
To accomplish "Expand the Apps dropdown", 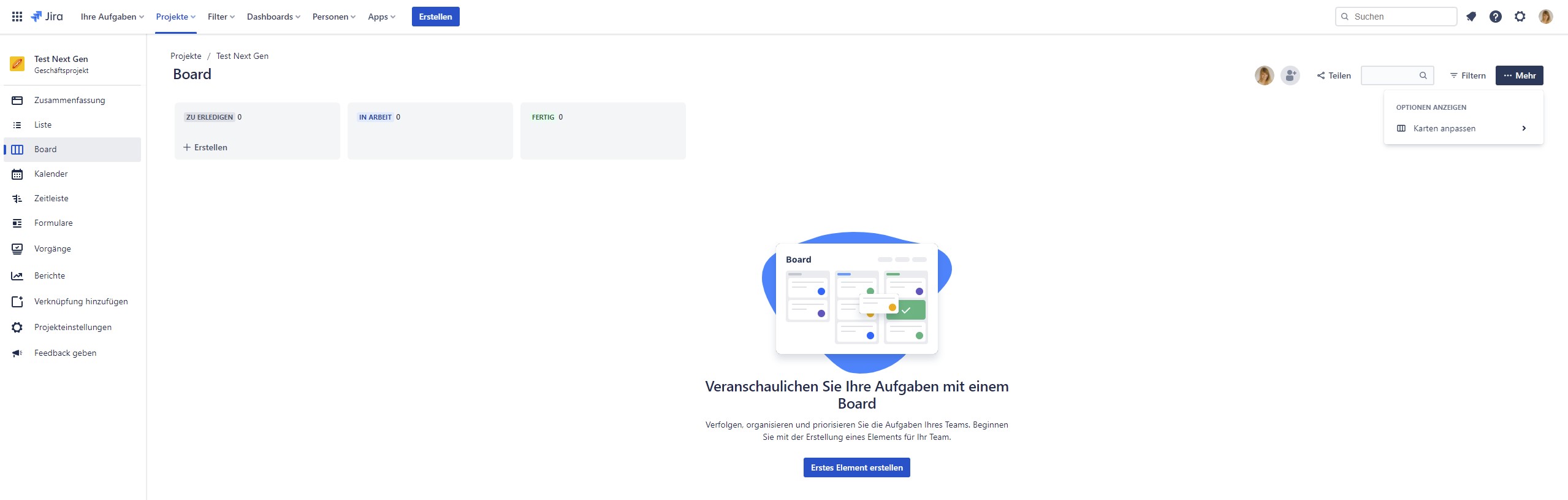I will (382, 17).
